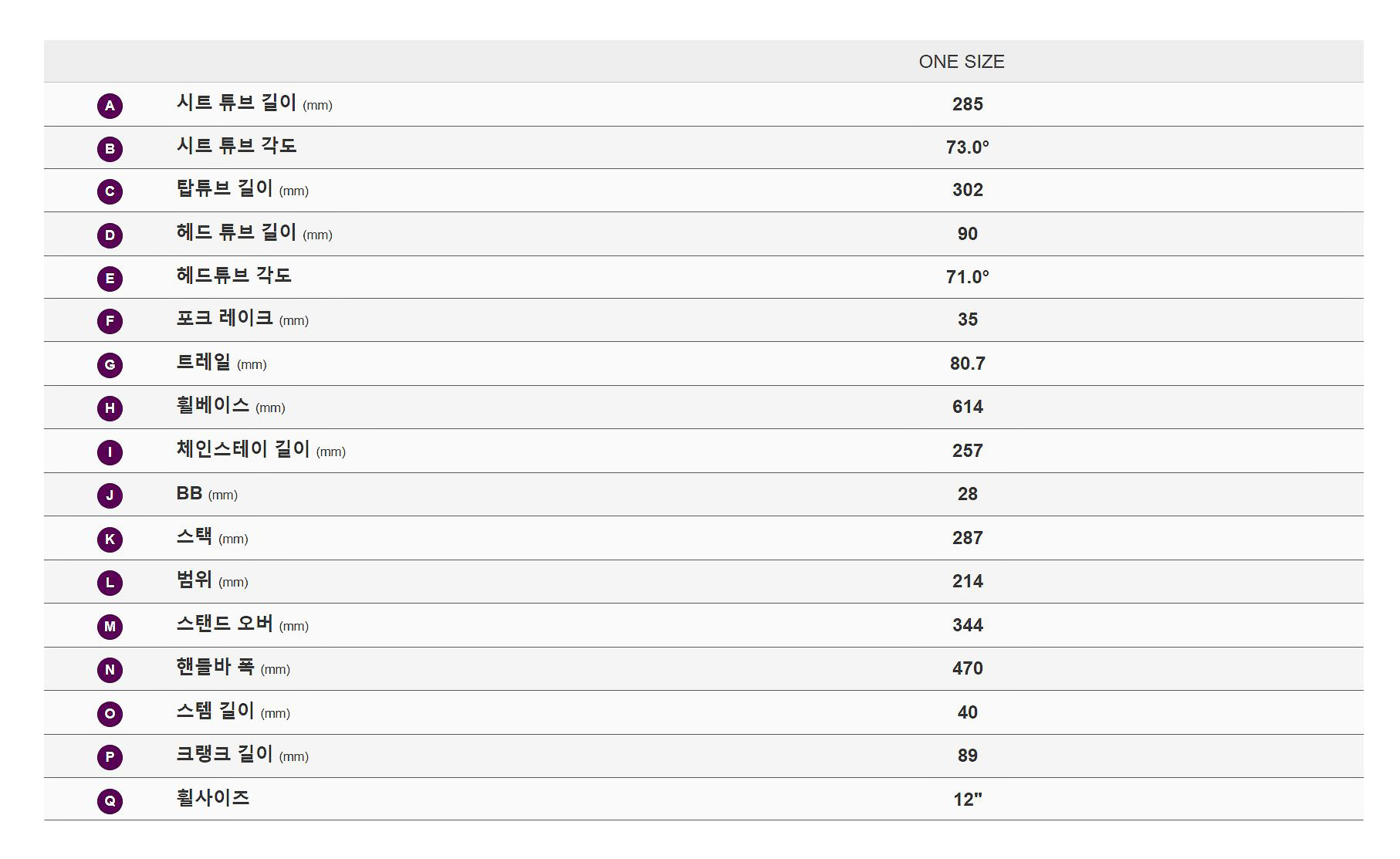Click the K circle icon for stack
Screen dimensions: 1400x859
click(110, 539)
